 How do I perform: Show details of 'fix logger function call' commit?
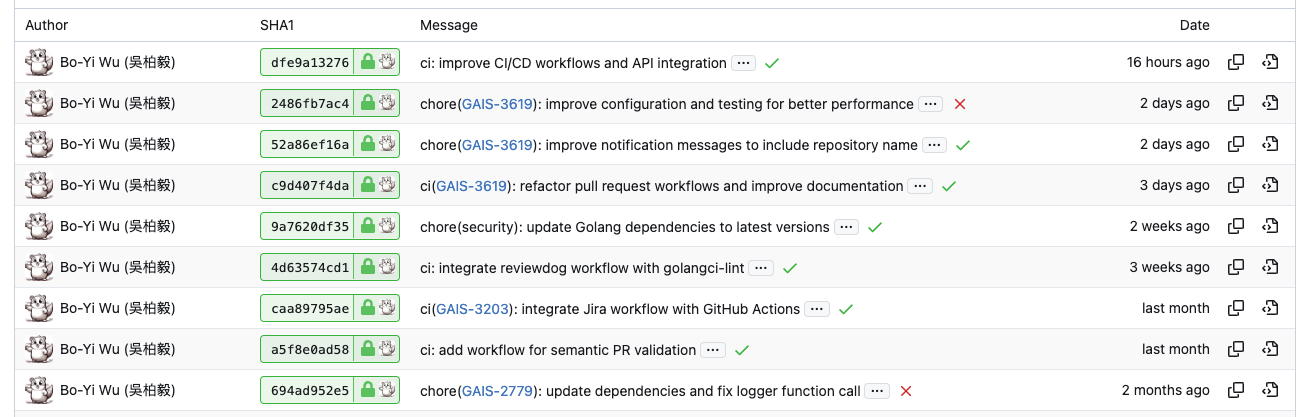point(877,391)
